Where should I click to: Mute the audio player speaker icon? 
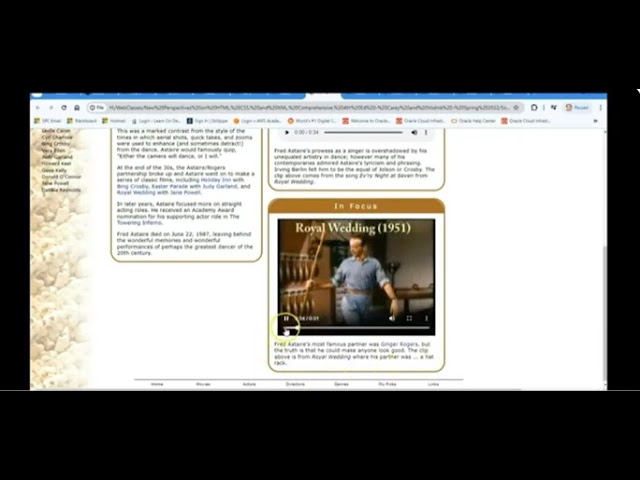tap(414, 132)
